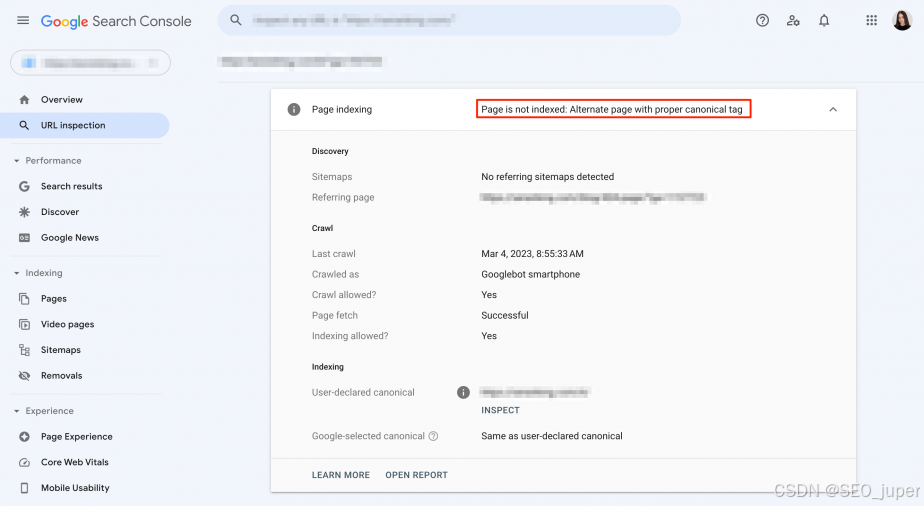Click the blurred user-declared canonical URL
The image size is (924, 506).
click(535, 392)
